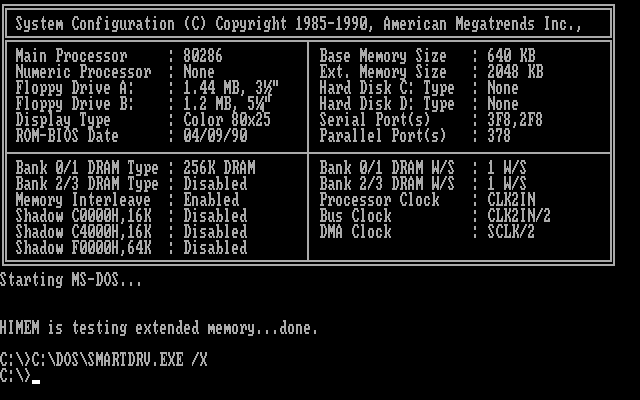The height and width of the screenshot is (400, 640).
Task: Click the 'Bank 0/1 DRAM W/S' label
Action: click(x=387, y=168)
